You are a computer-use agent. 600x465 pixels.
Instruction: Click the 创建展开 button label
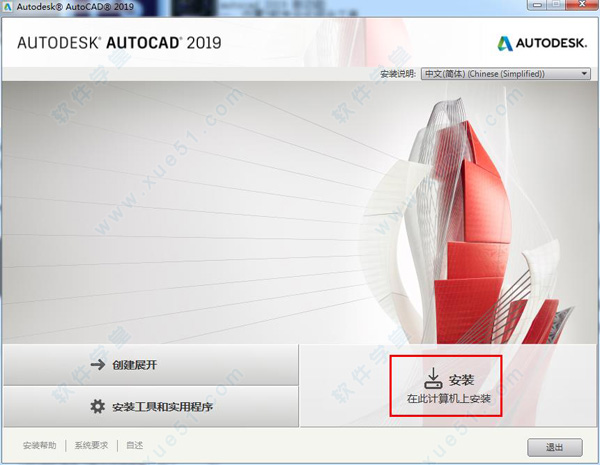click(x=135, y=365)
